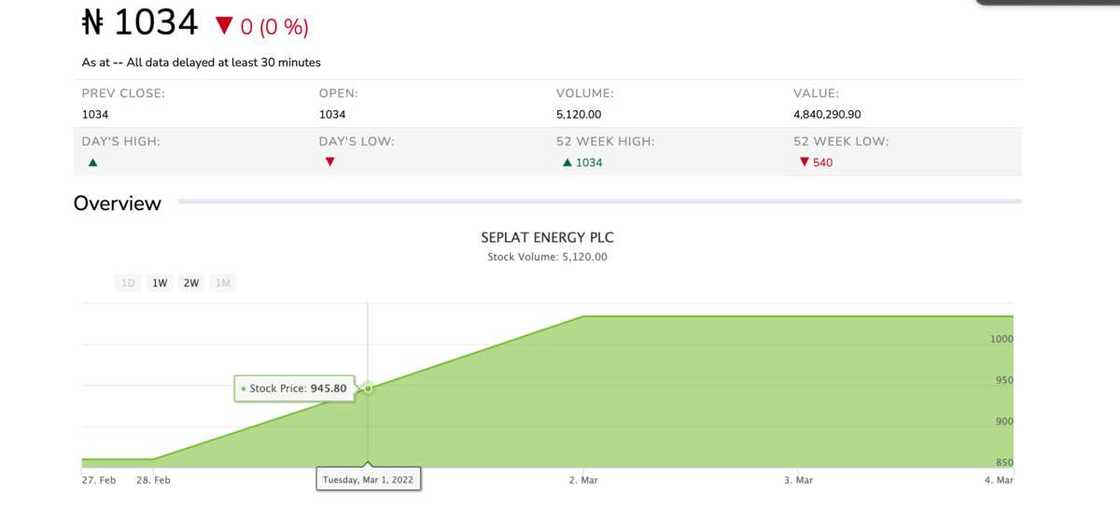The image size is (1120, 506).
Task: Click the Tuesday, Mar 1, 2022 date label
Action: coord(368,480)
